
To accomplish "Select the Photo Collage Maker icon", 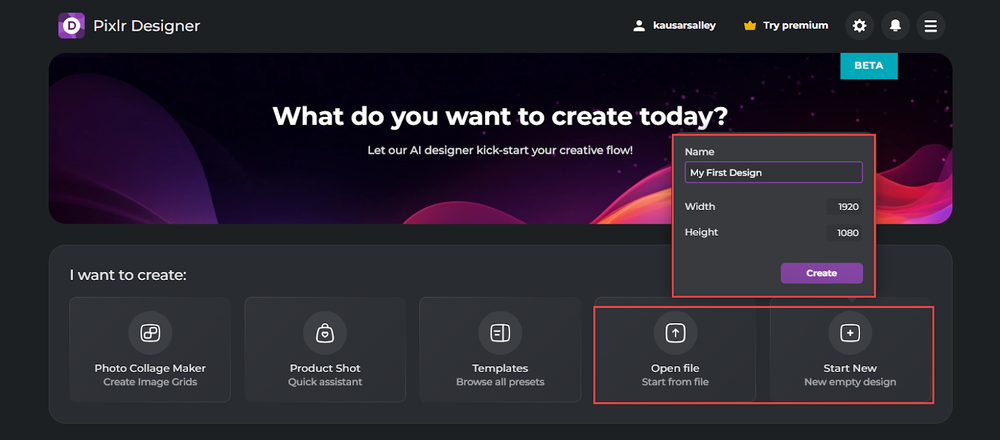I will (150, 332).
